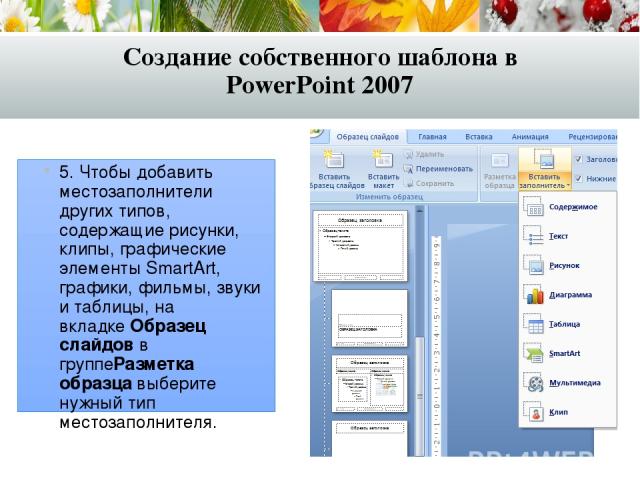Select the two-content layout thumbnail

[370, 384]
